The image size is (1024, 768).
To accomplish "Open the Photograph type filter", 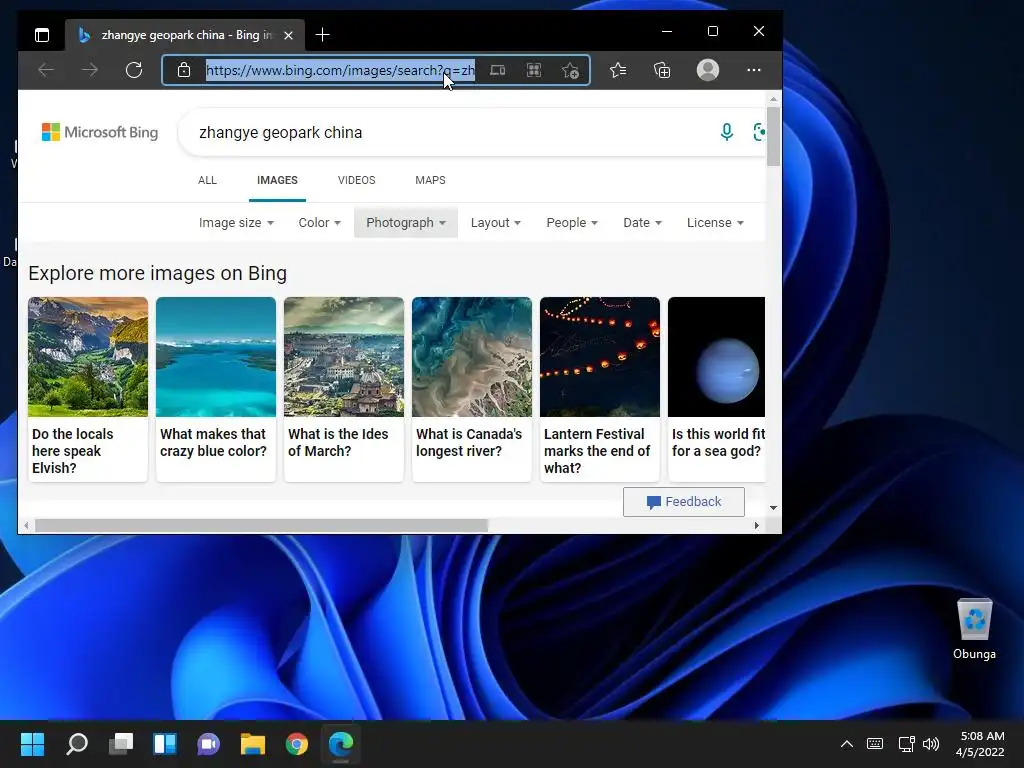I will tap(406, 223).
